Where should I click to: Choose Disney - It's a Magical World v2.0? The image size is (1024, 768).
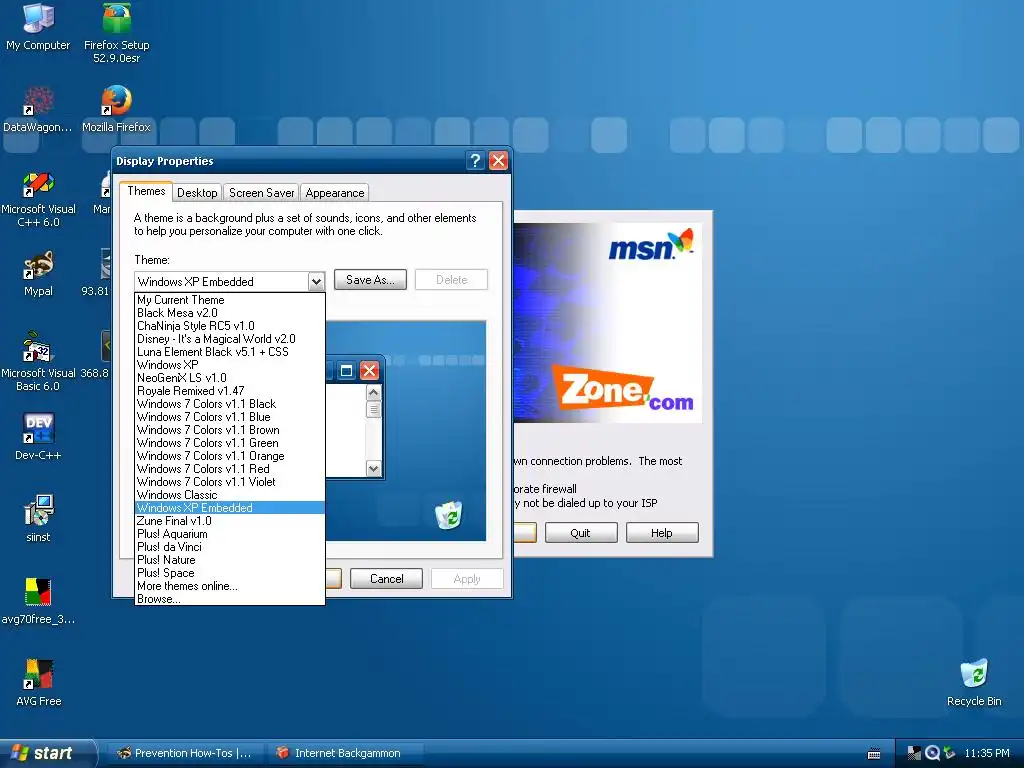[x=229, y=339]
